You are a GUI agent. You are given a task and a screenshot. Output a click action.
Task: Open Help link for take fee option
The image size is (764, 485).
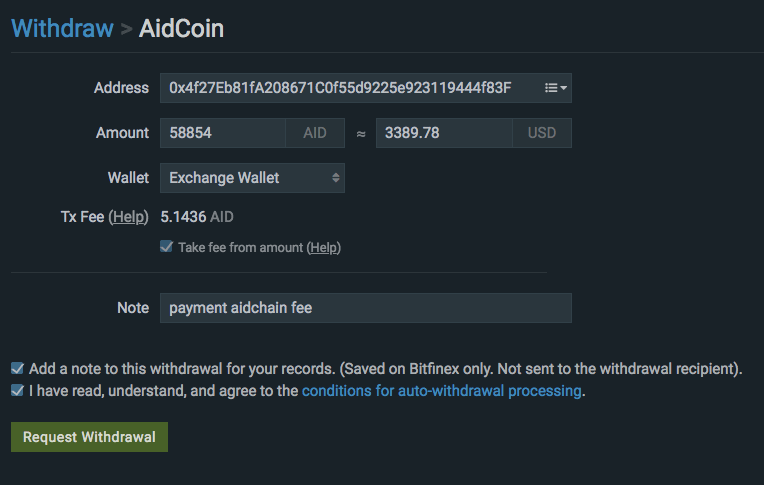(322, 247)
